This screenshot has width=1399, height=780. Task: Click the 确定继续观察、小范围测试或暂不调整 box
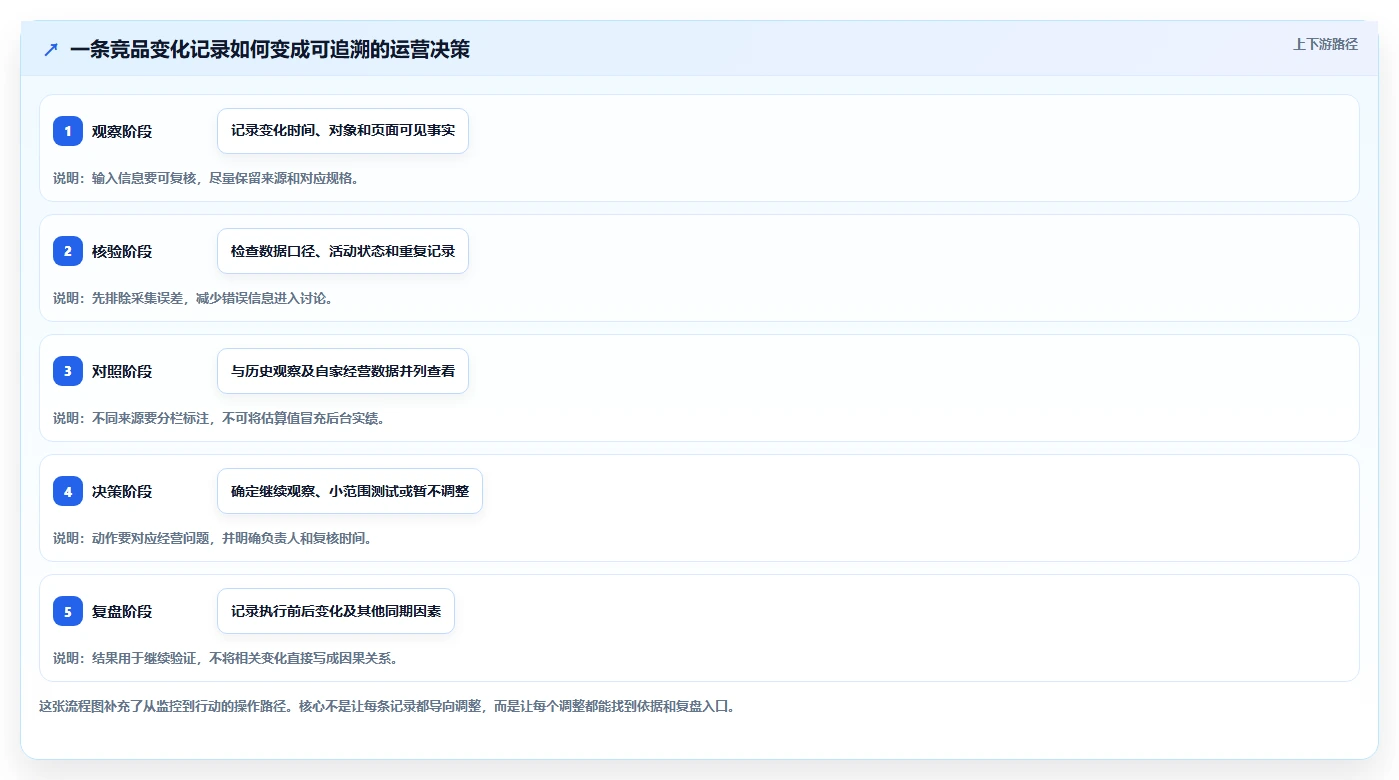coord(350,491)
